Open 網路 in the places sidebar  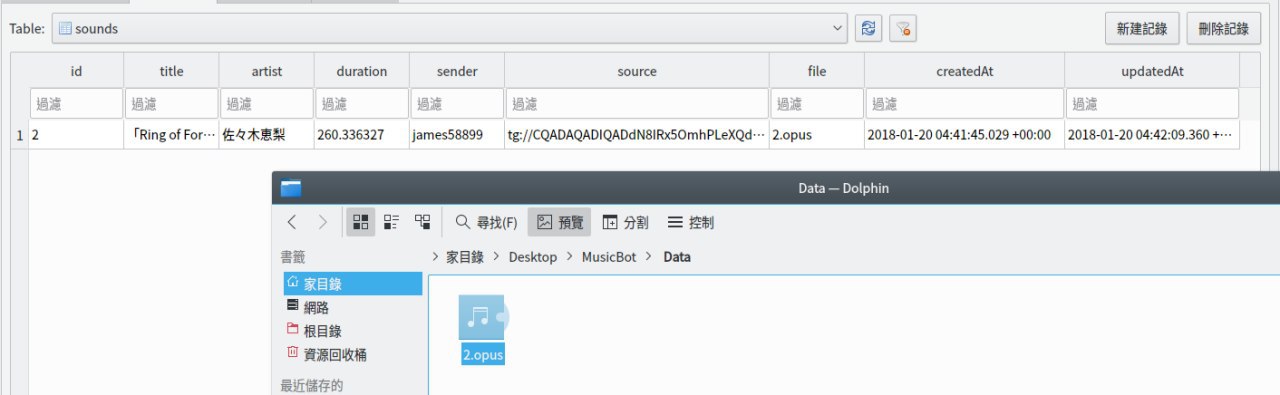(352, 307)
